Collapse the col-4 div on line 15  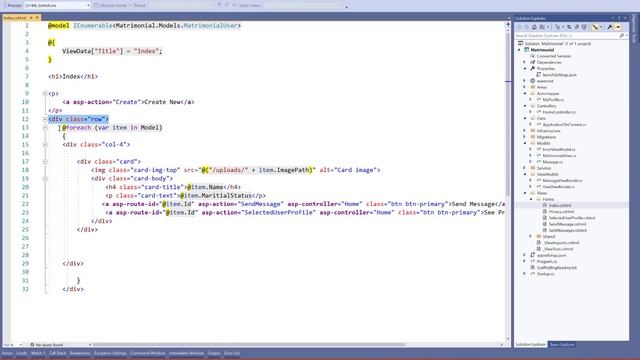pyautogui.click(x=45, y=144)
